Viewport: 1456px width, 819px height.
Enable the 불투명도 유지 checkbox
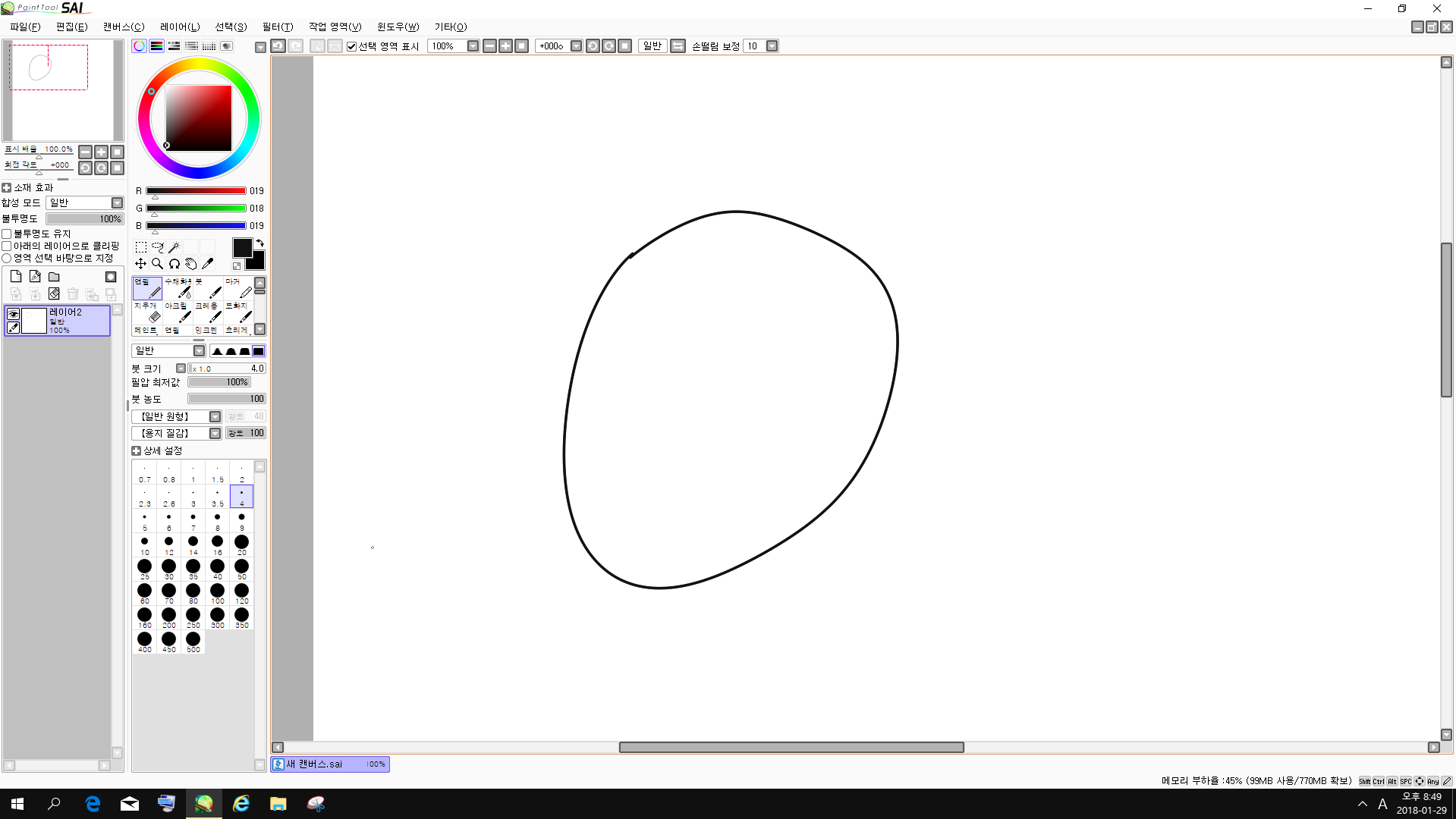(7, 234)
